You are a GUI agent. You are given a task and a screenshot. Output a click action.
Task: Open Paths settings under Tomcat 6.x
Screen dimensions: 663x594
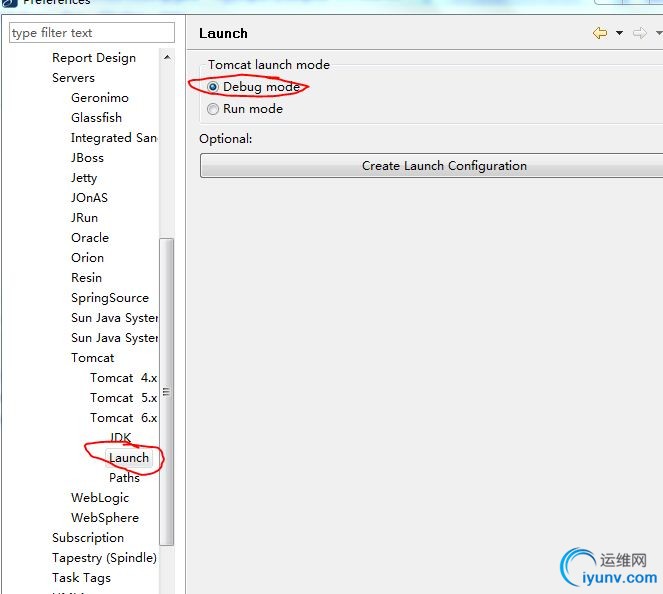124,478
